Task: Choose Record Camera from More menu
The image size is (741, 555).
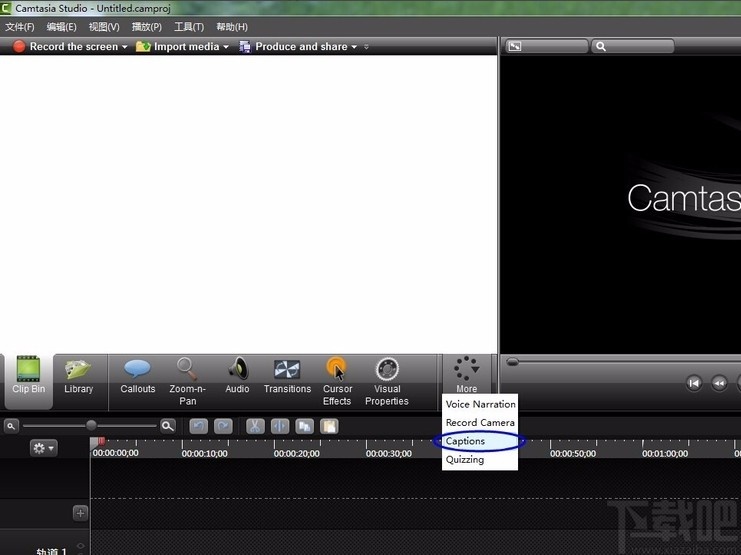Action: point(480,423)
